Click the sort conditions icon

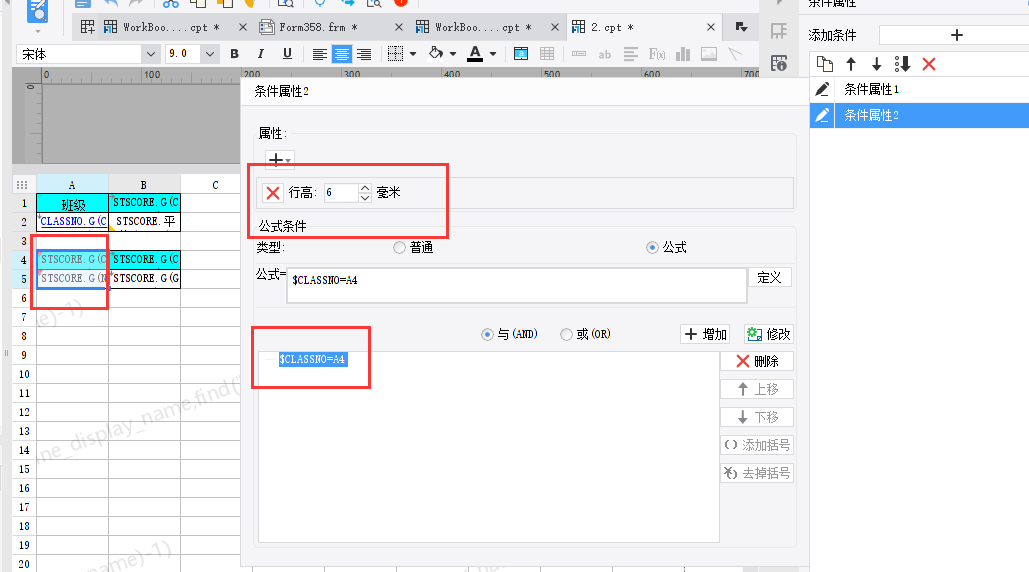[902, 64]
